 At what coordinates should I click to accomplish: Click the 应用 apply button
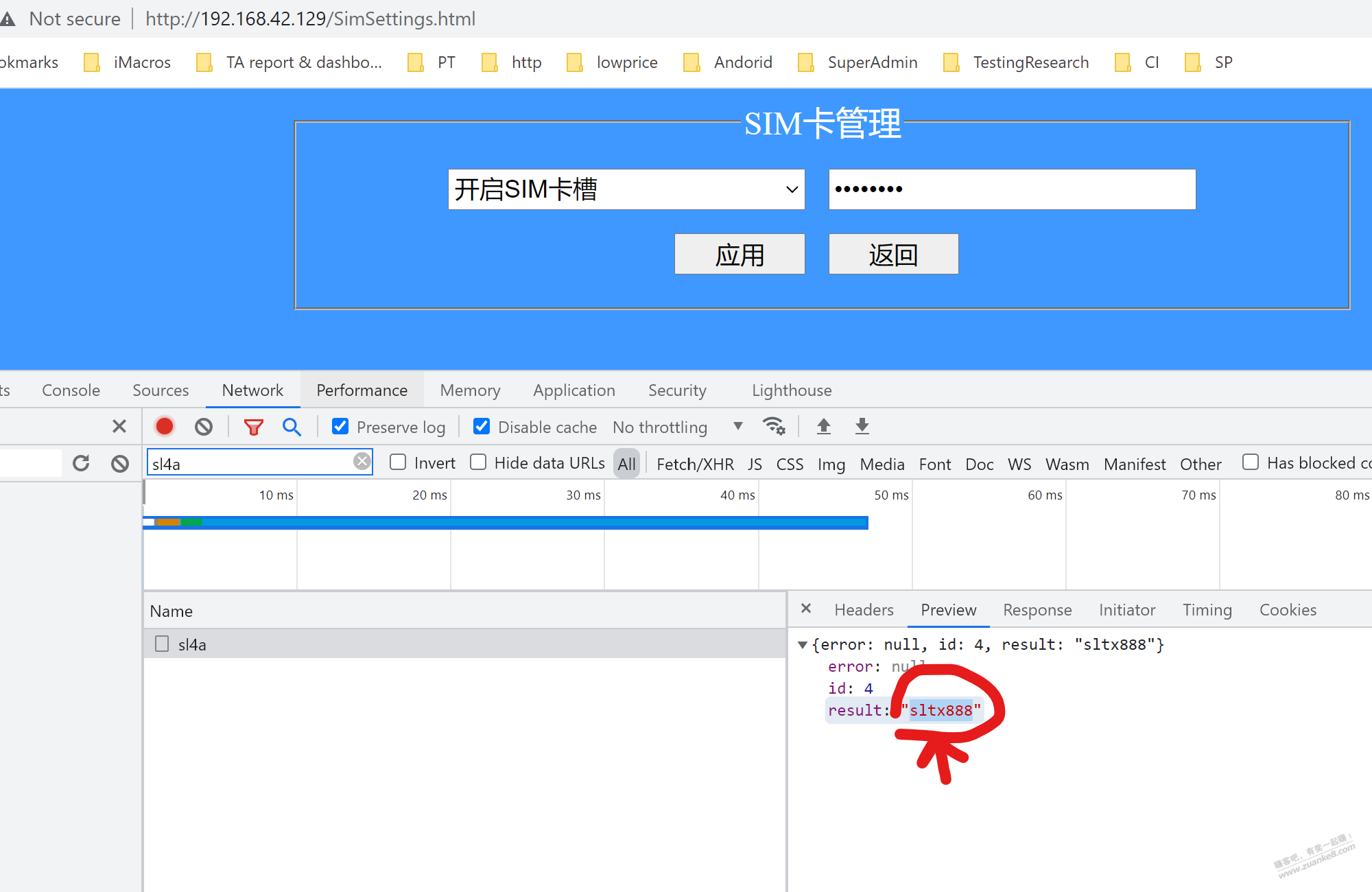pos(740,254)
